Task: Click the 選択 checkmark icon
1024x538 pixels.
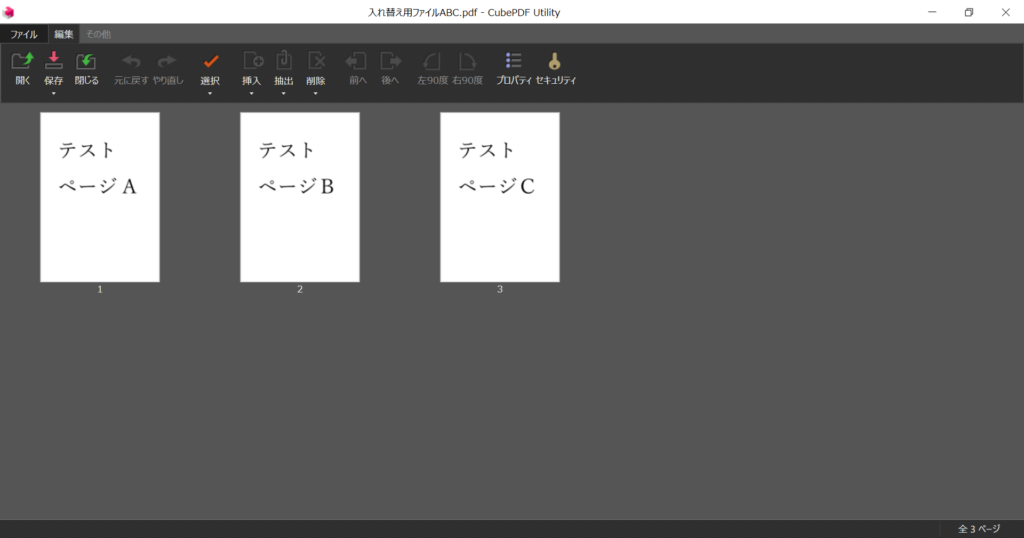Action: (210, 61)
